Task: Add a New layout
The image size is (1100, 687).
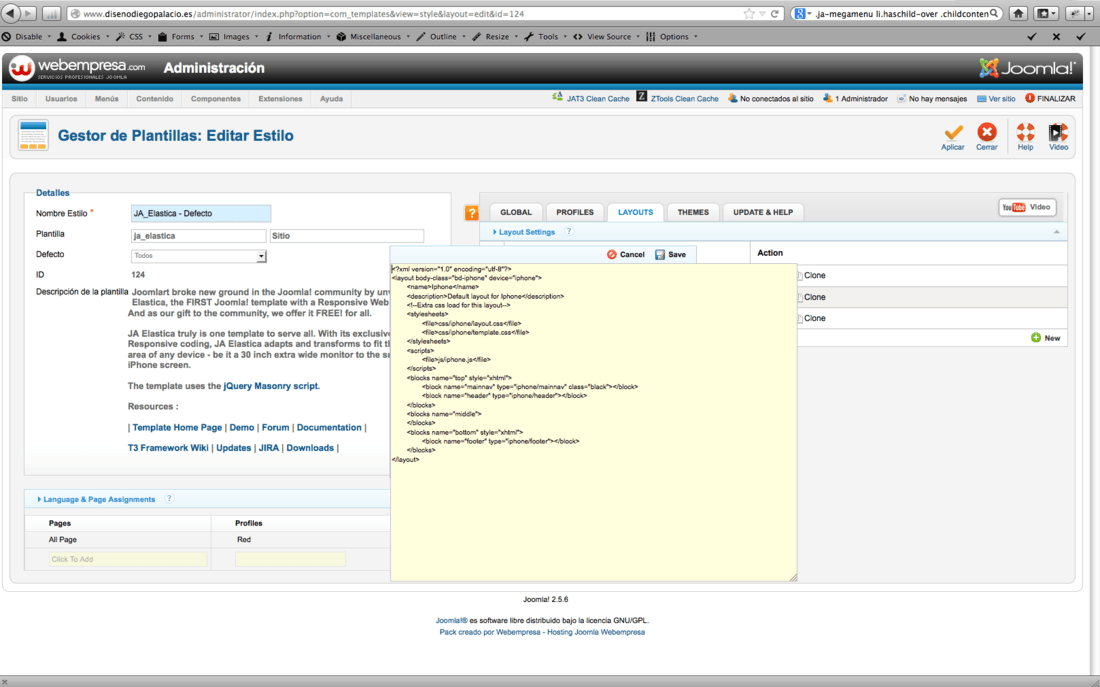Action: coord(1045,338)
